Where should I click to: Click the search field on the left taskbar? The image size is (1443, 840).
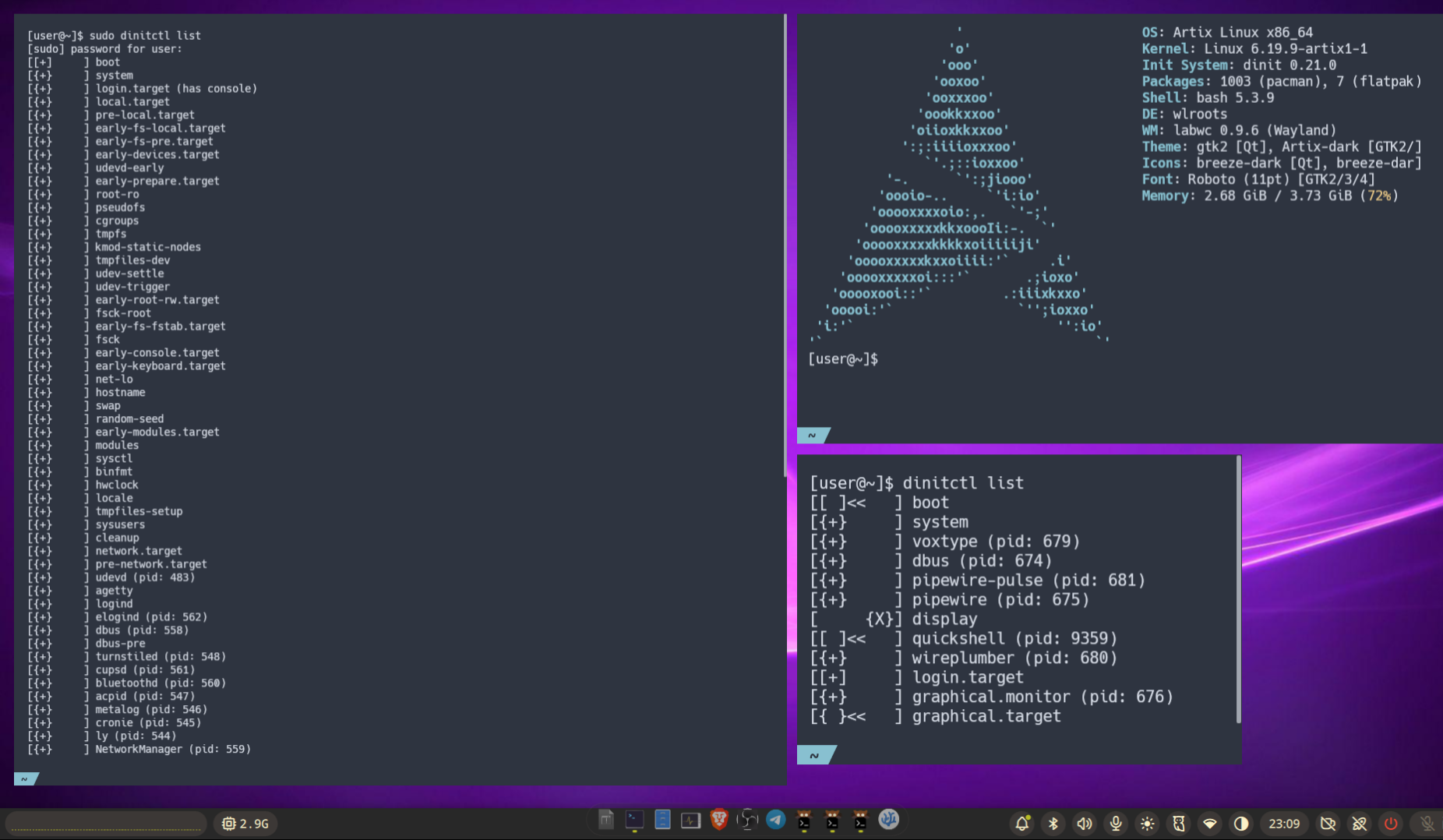click(x=105, y=823)
